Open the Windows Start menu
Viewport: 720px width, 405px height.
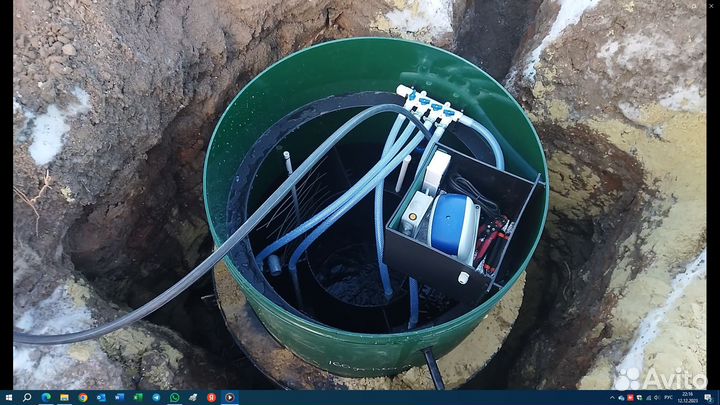coord(8,397)
